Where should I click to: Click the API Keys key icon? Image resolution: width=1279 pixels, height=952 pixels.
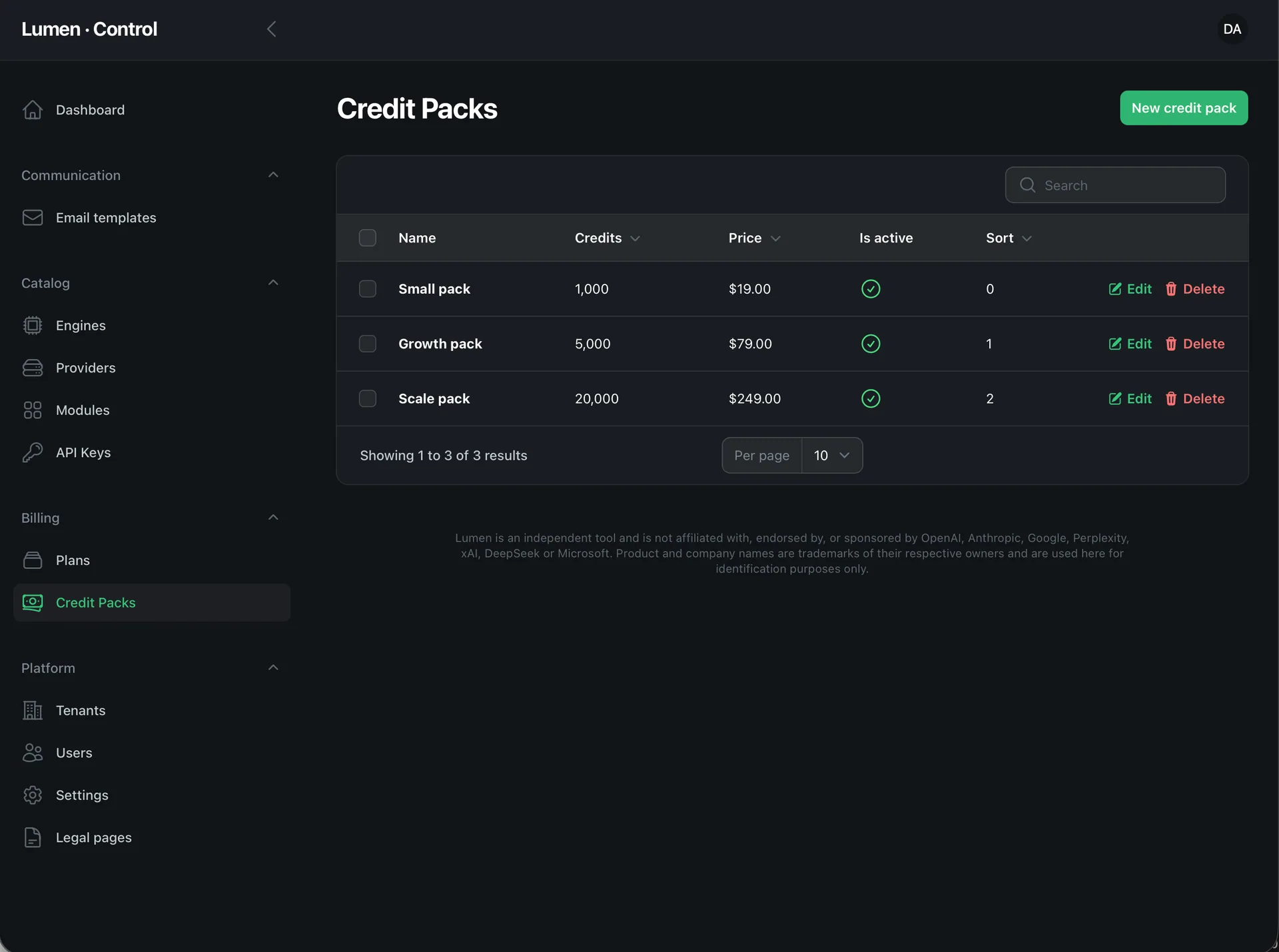click(32, 452)
